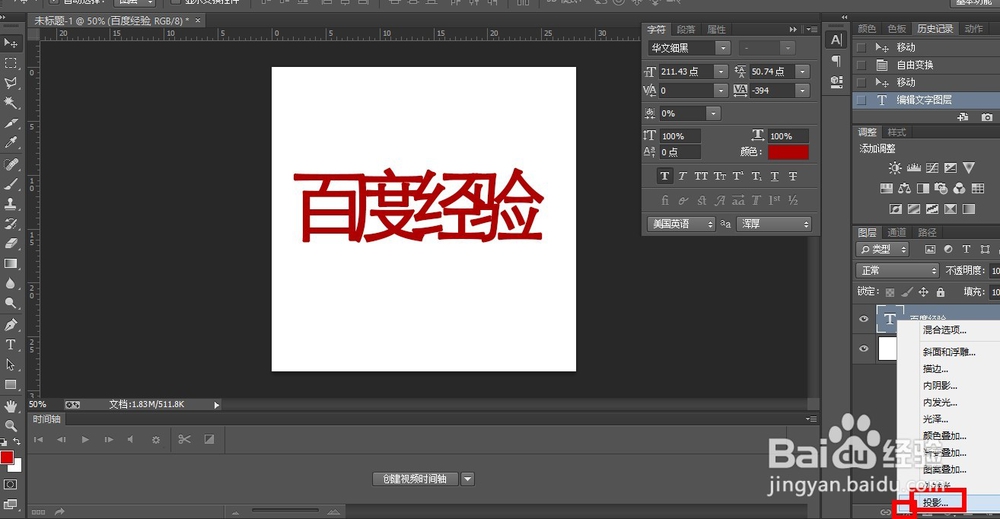1000x519 pixels.
Task: Open the Character panel from side dock
Action: coord(836,40)
